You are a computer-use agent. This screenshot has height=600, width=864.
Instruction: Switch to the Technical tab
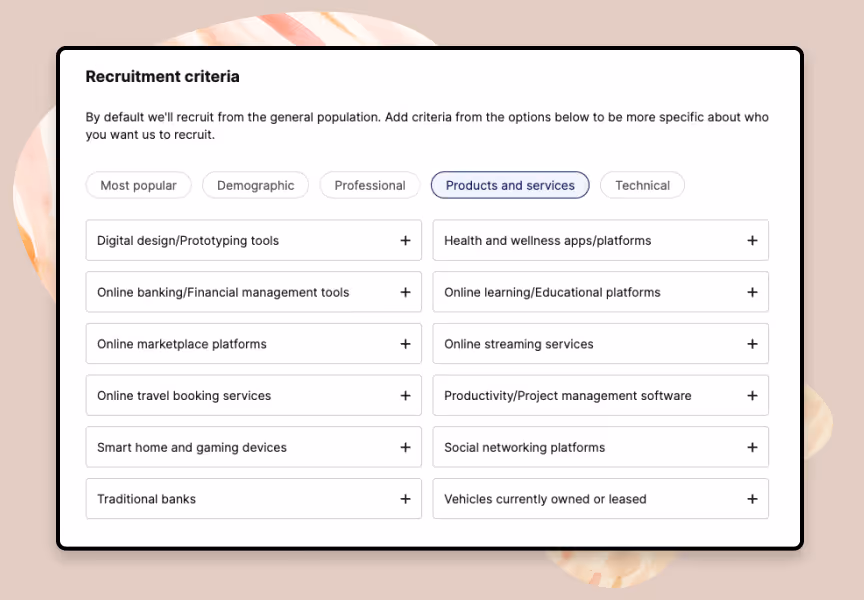pos(642,185)
